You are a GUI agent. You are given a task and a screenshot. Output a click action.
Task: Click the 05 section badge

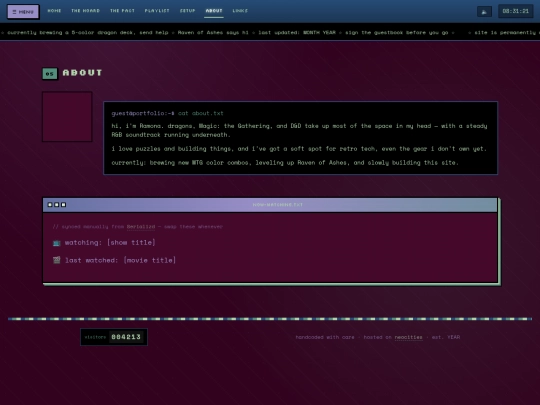click(50, 73)
